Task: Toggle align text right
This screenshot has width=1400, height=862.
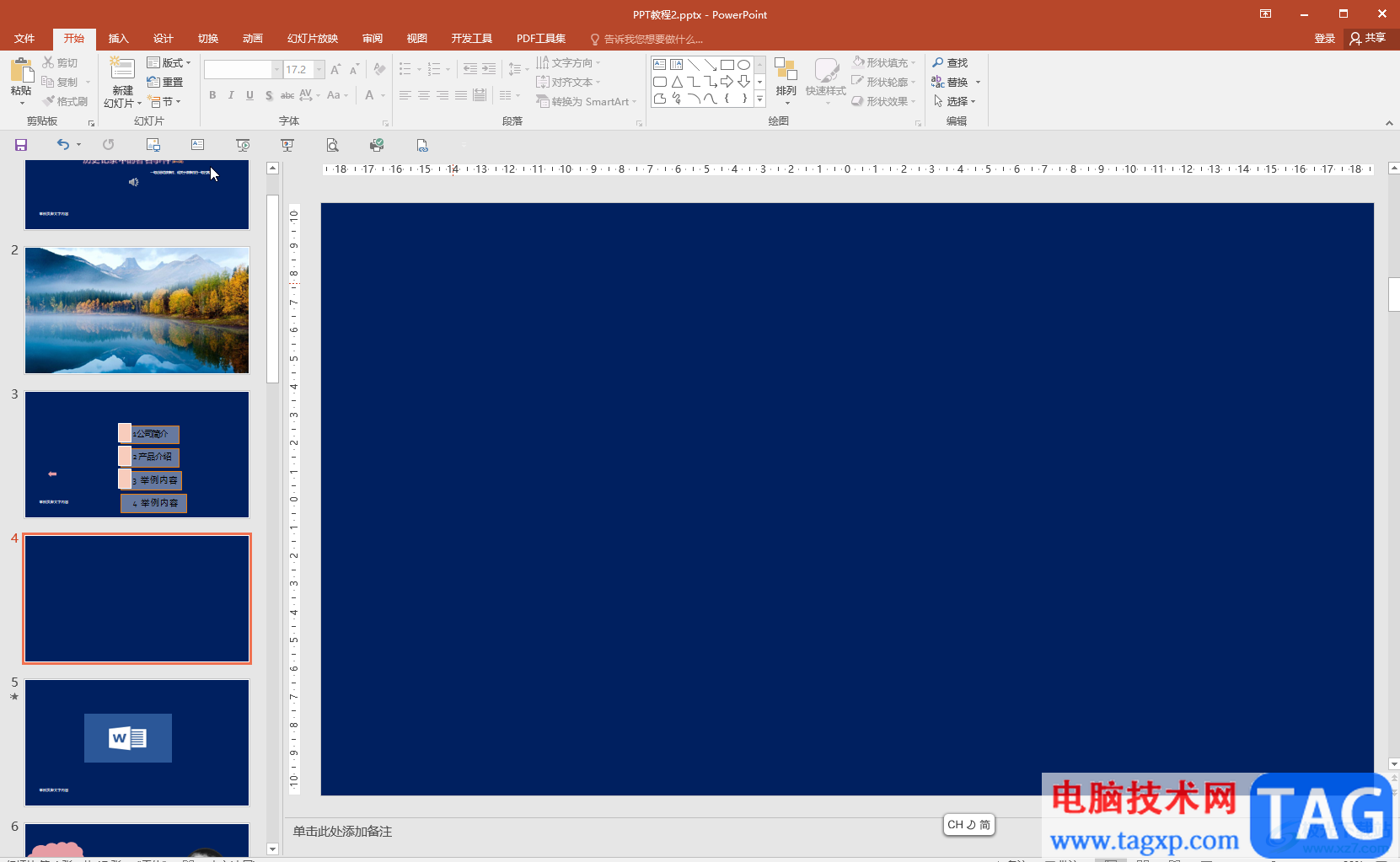Action: (443, 95)
